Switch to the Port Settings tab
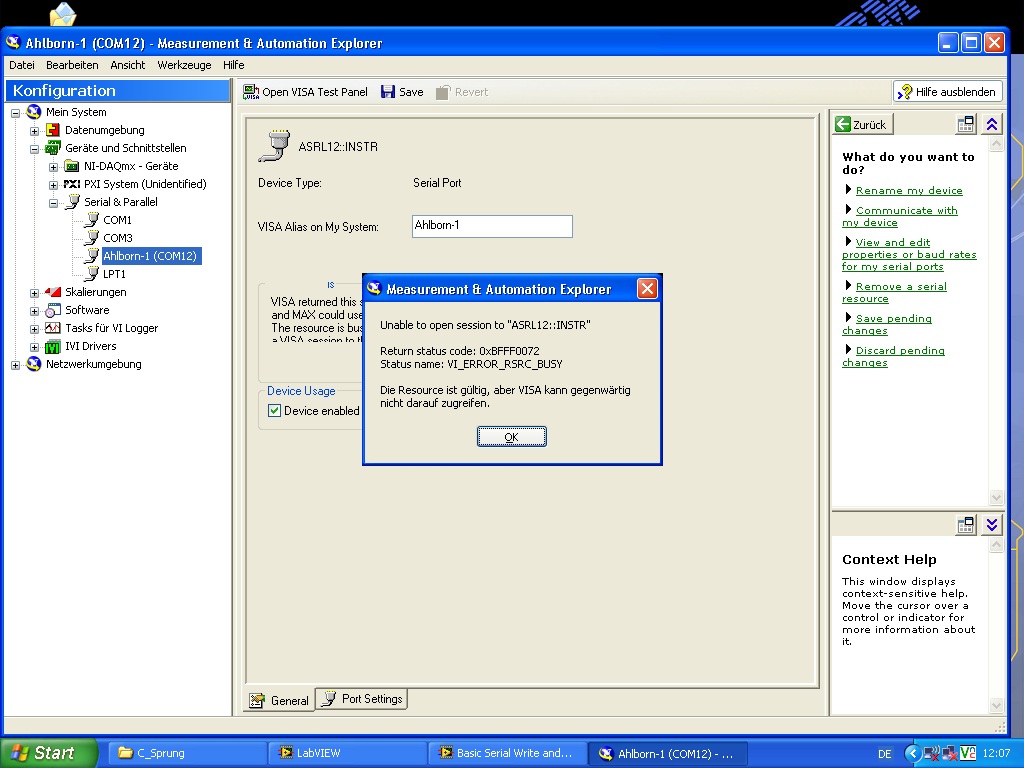The width and height of the screenshot is (1024, 768). pos(362,699)
